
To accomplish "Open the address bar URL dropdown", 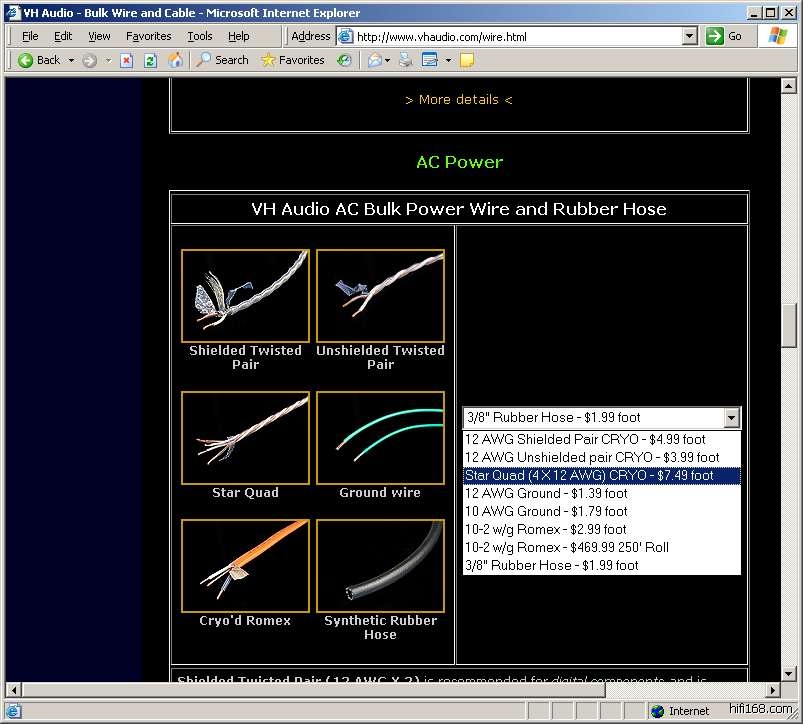I will click(689, 36).
